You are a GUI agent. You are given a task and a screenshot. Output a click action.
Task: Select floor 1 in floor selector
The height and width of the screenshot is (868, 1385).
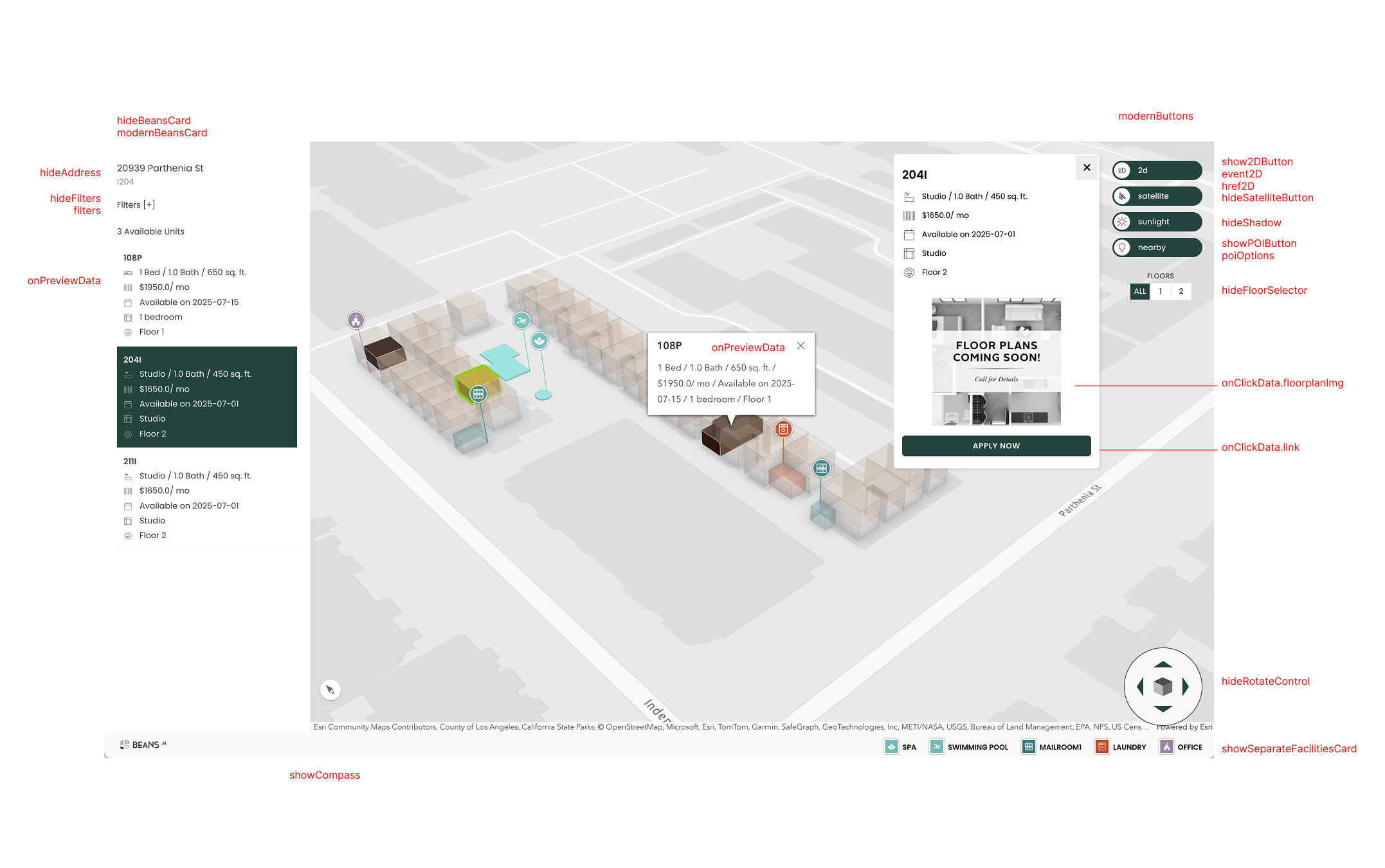pyautogui.click(x=1161, y=291)
